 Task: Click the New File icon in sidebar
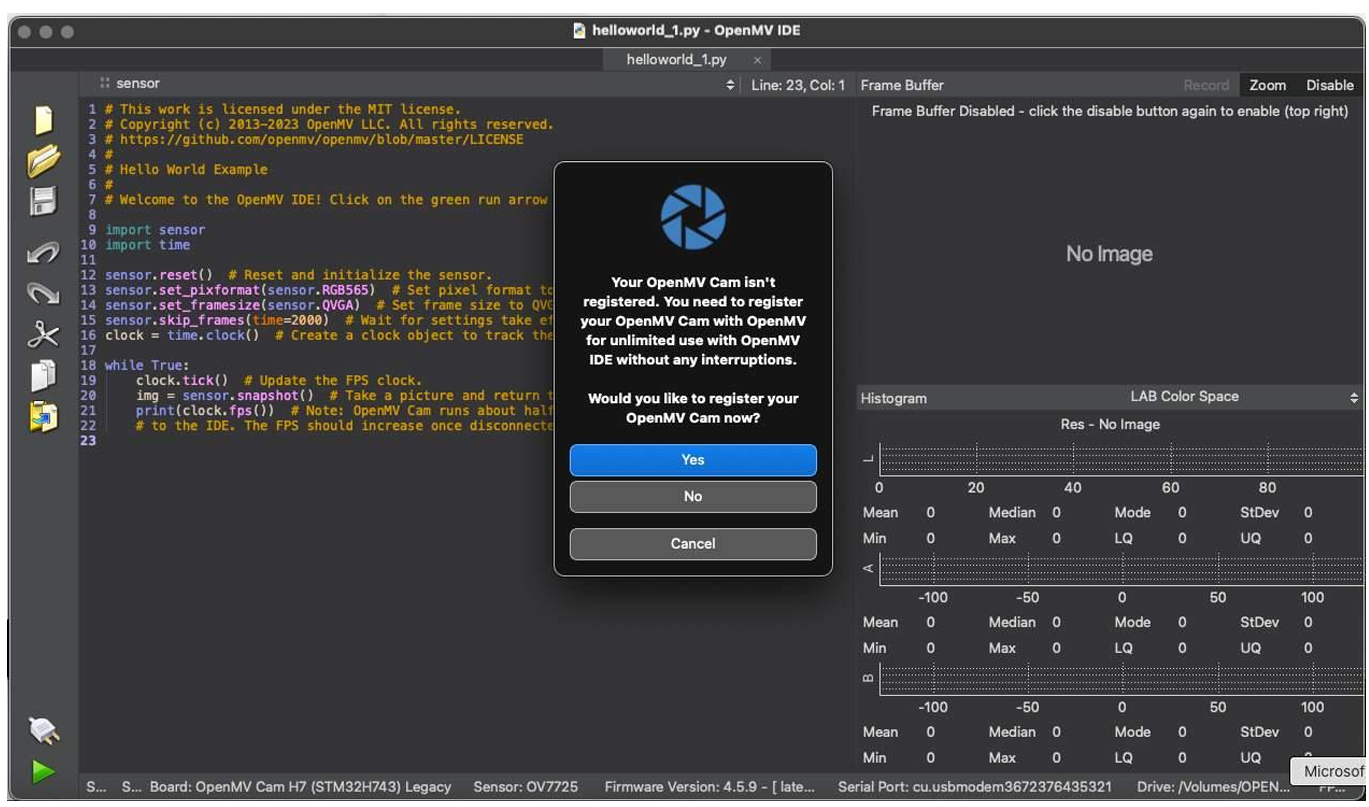[x=43, y=120]
